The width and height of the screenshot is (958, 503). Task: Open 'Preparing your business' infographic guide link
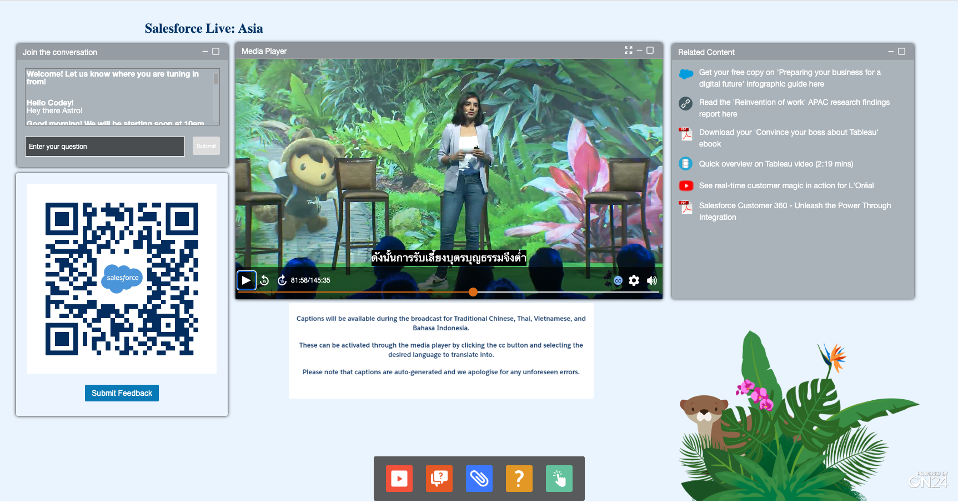coord(790,78)
